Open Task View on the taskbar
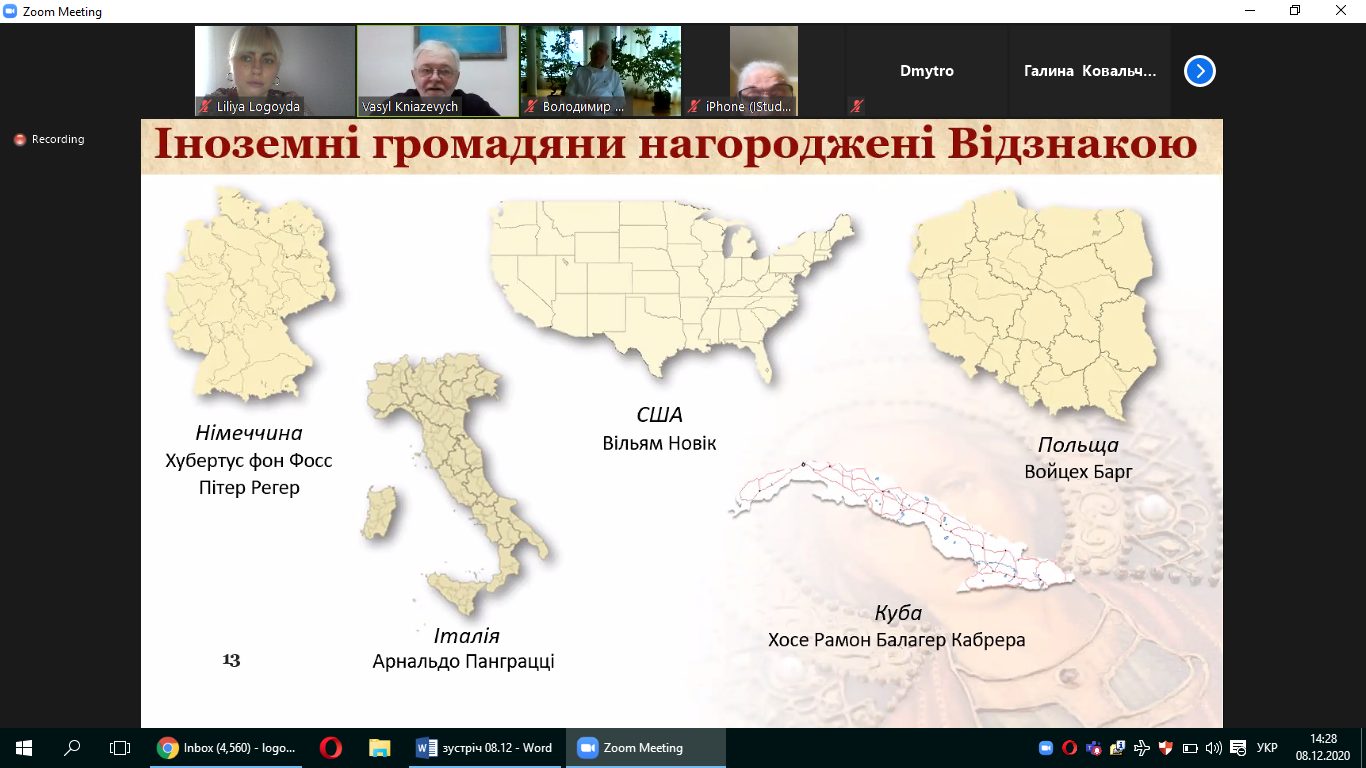 pos(120,748)
